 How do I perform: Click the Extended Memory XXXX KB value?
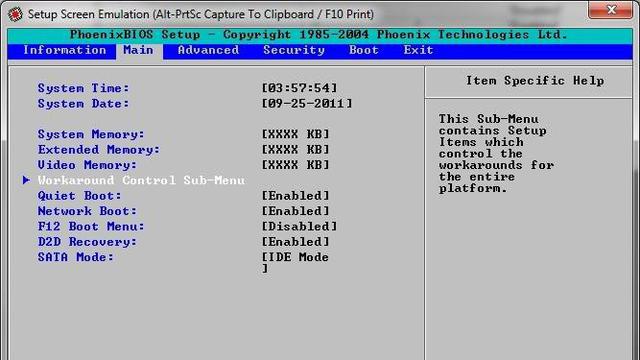[x=296, y=150]
